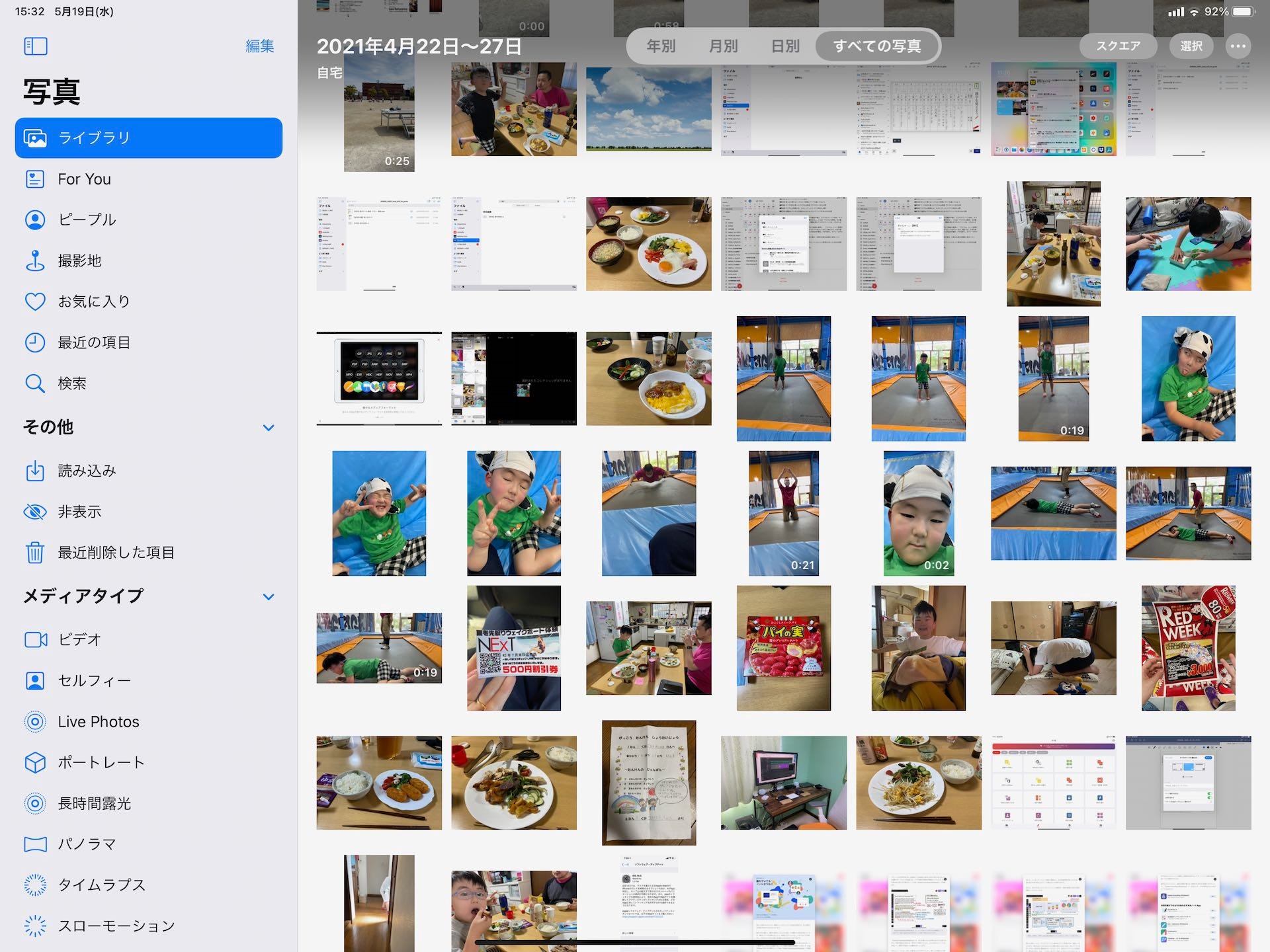Open the ピープル people album
The image size is (1270, 952).
click(x=86, y=219)
